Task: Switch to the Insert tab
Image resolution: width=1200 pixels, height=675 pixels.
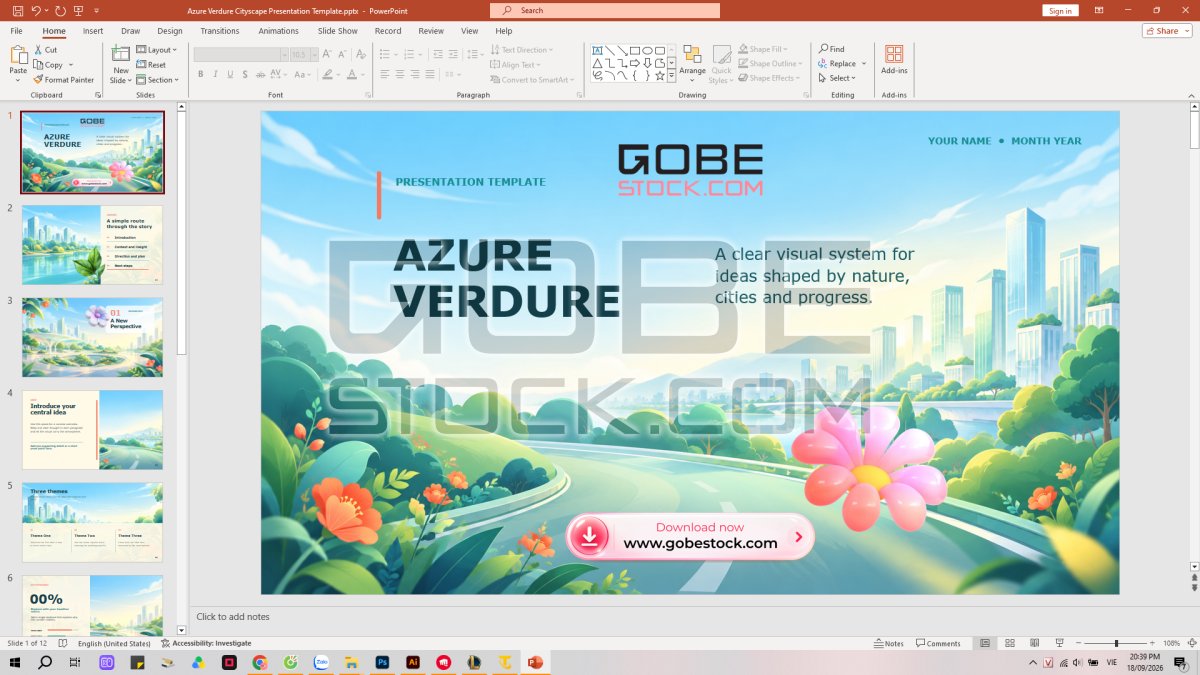Action: (93, 31)
